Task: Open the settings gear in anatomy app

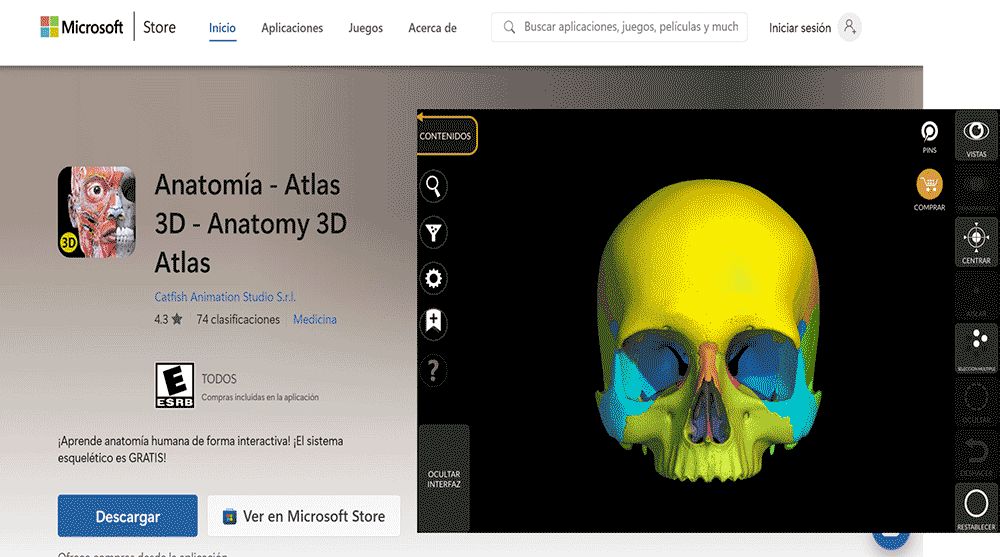Action: tap(434, 279)
